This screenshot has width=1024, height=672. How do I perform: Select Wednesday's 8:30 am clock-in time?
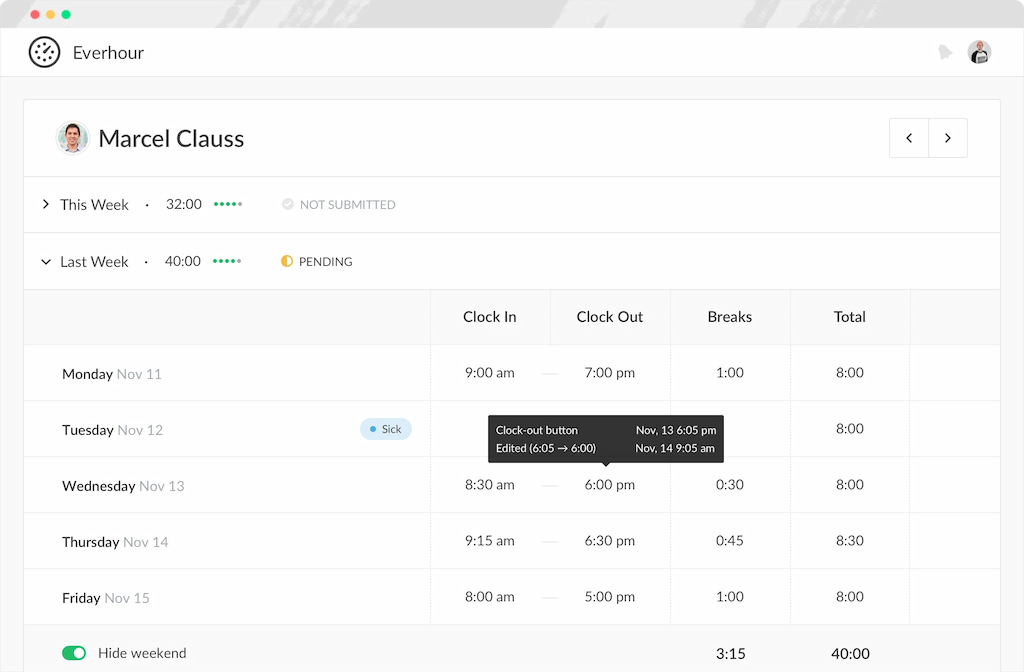pos(490,485)
